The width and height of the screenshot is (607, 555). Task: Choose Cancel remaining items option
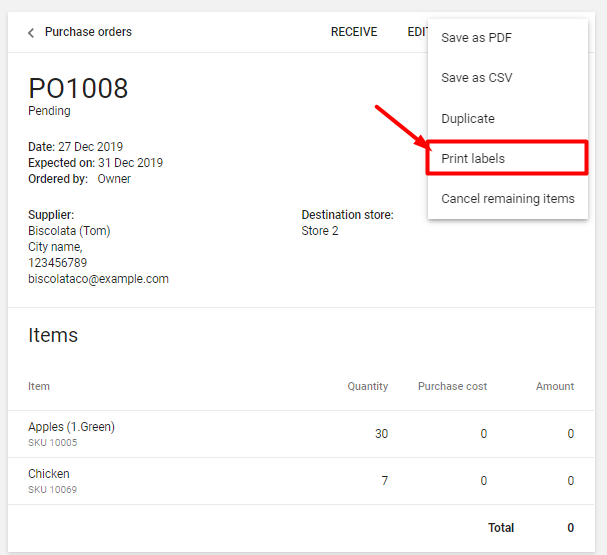click(x=507, y=199)
